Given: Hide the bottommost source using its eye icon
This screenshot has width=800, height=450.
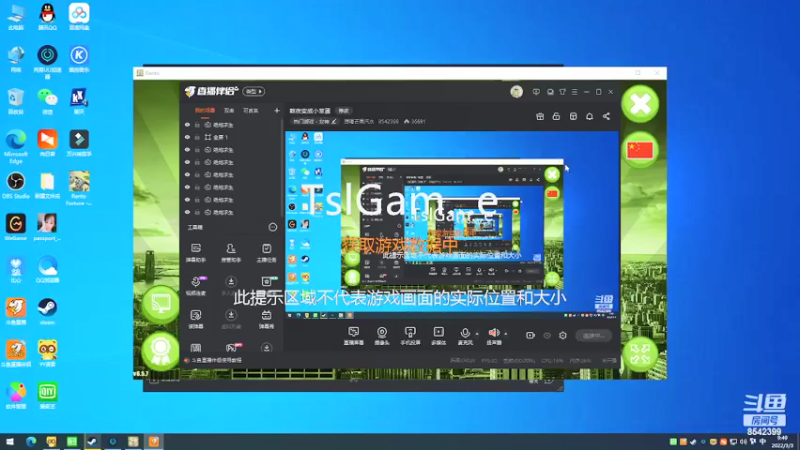Looking at the screenshot, I should tap(187, 212).
